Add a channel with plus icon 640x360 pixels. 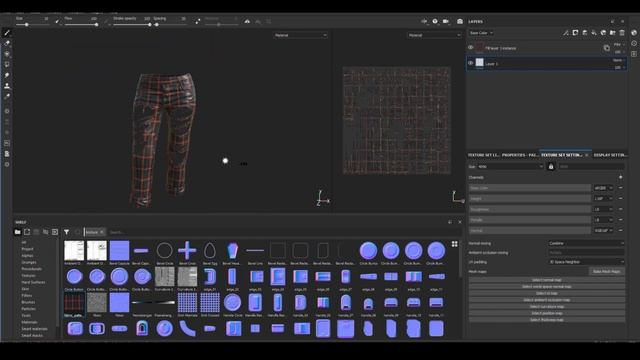pyautogui.click(x=620, y=178)
